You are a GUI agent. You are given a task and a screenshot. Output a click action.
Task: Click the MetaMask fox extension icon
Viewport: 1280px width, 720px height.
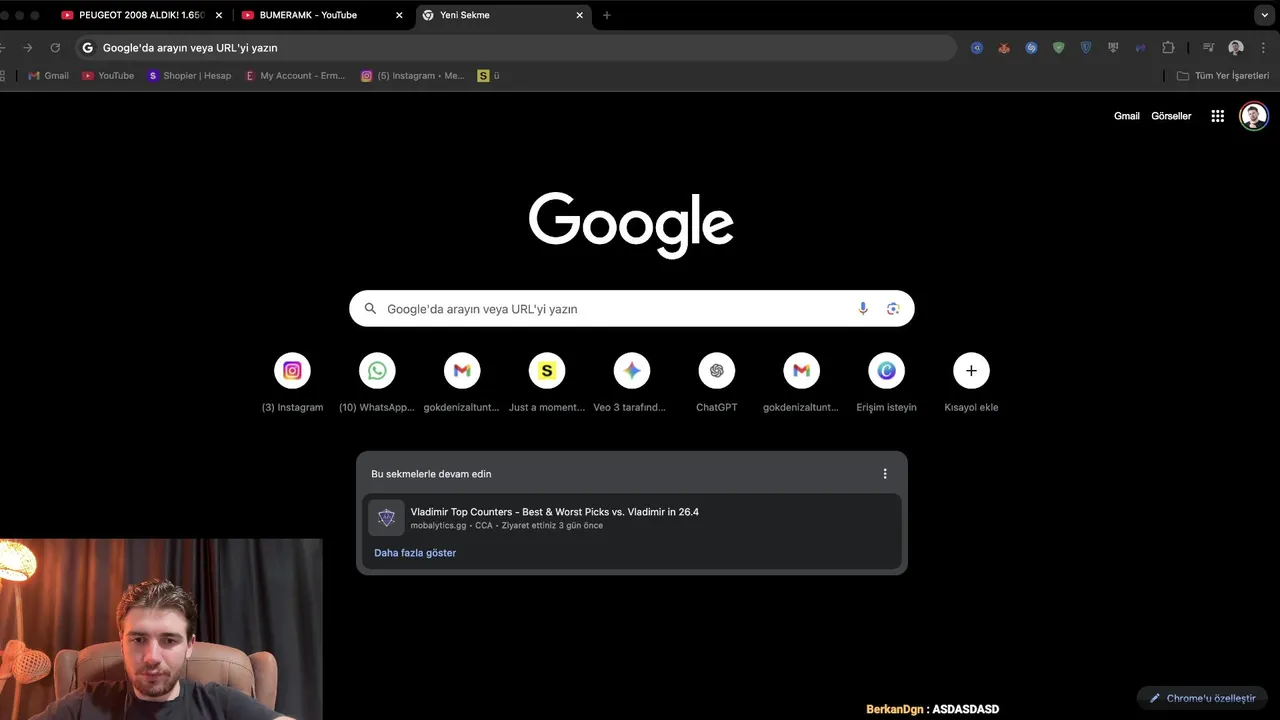pyautogui.click(x=1004, y=47)
